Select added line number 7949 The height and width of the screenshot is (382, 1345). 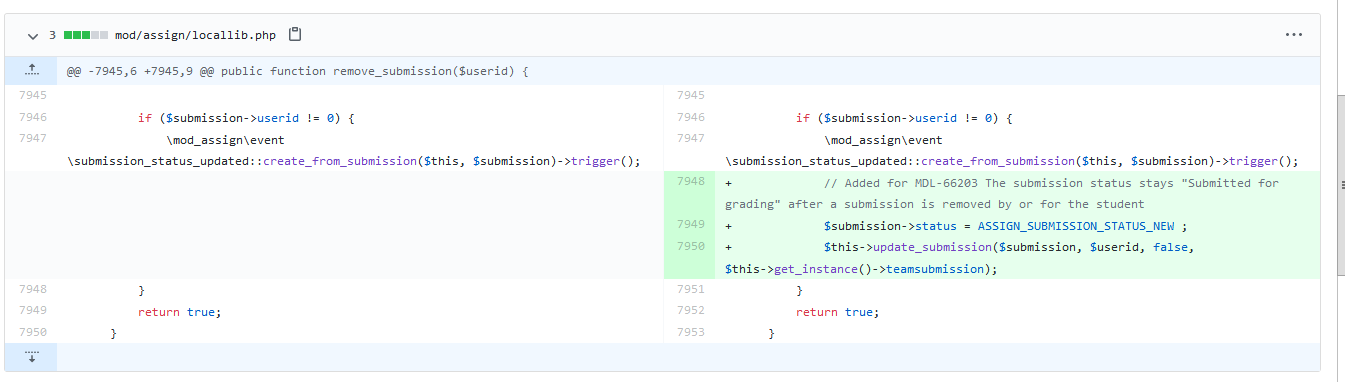point(690,224)
